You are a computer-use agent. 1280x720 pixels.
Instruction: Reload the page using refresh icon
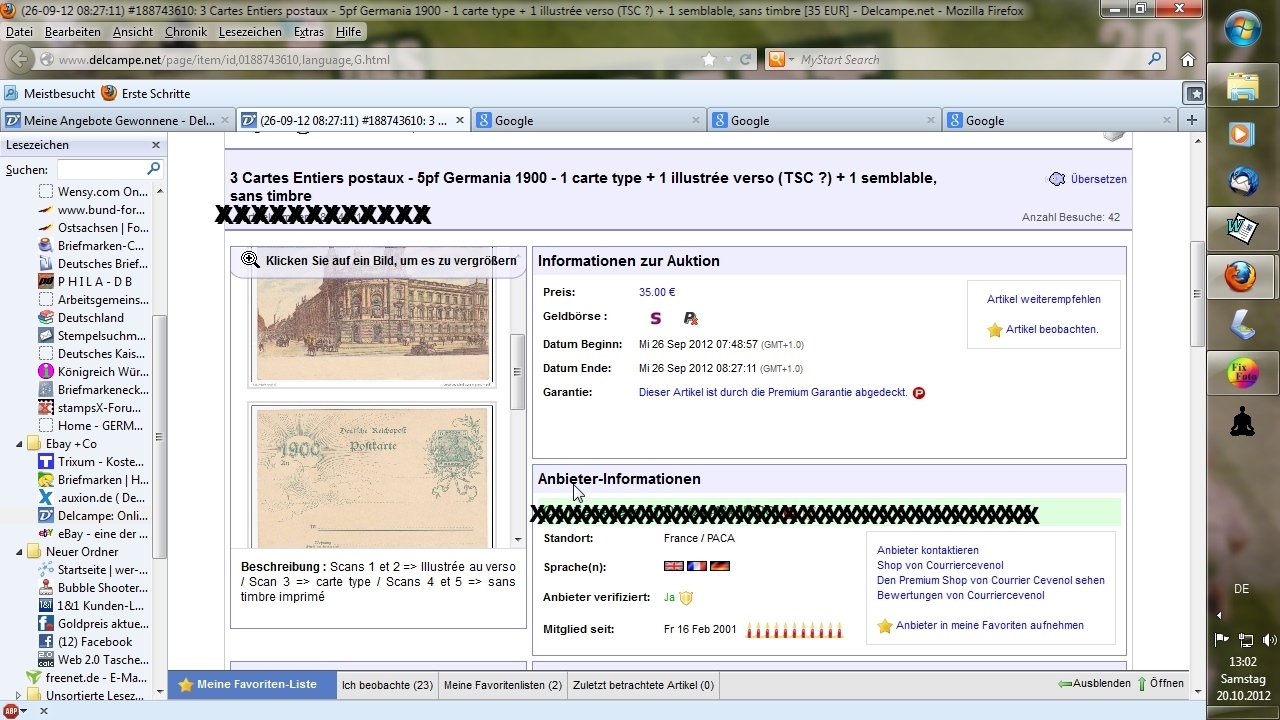tap(745, 60)
